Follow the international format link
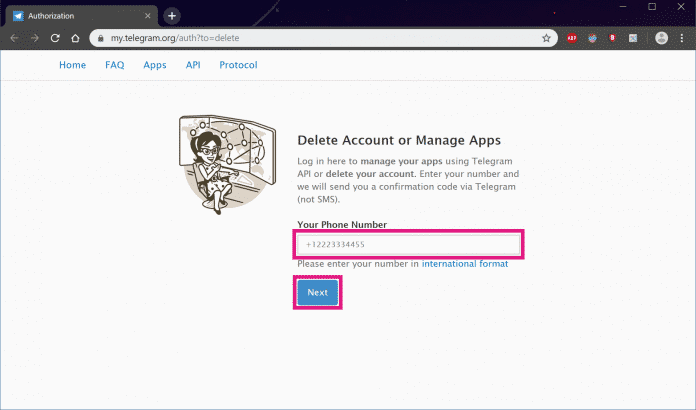696x410 pixels. tap(464, 264)
